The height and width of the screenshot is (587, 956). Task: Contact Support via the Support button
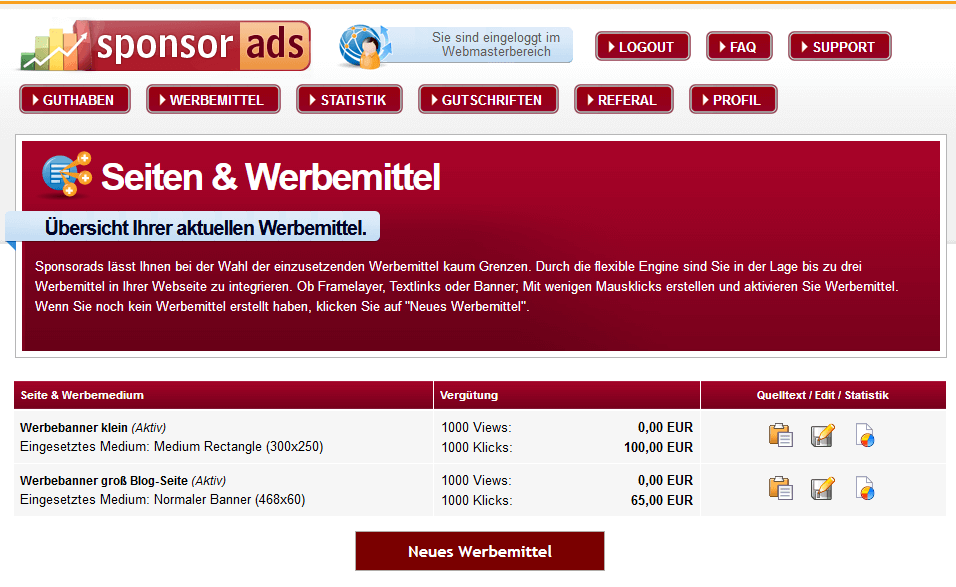coord(839,47)
